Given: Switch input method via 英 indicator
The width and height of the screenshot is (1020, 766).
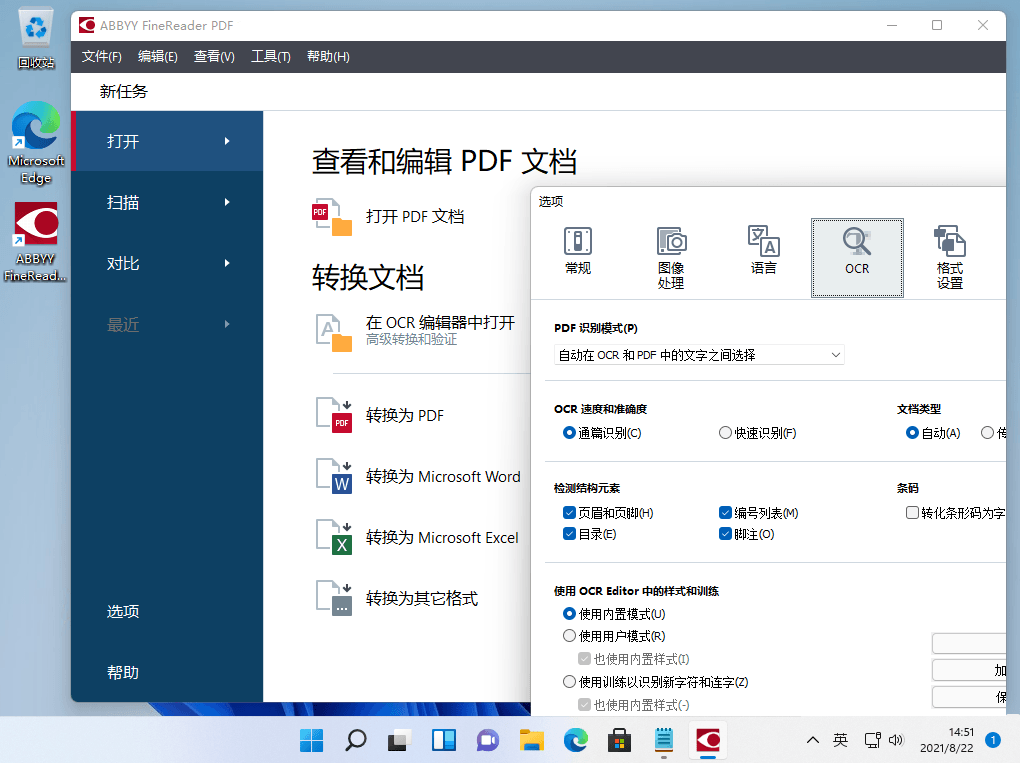Looking at the screenshot, I should [x=840, y=740].
